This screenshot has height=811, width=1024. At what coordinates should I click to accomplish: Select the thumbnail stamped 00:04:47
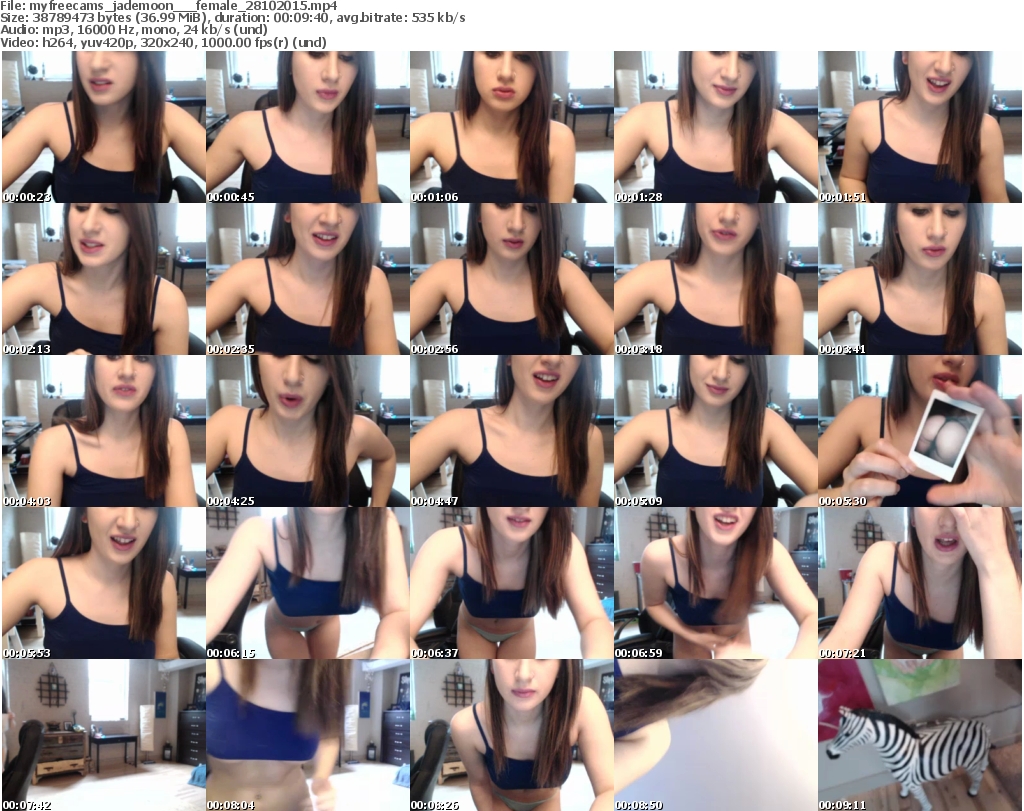click(511, 432)
